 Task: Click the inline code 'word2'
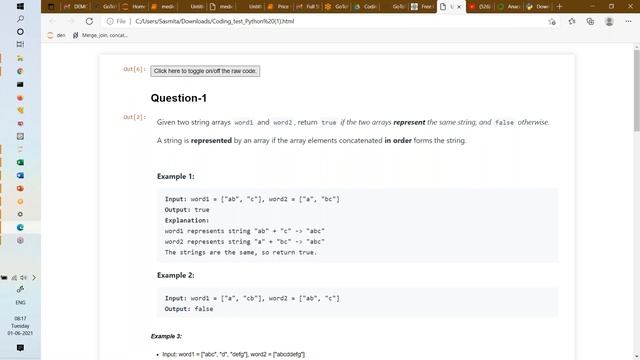point(282,122)
